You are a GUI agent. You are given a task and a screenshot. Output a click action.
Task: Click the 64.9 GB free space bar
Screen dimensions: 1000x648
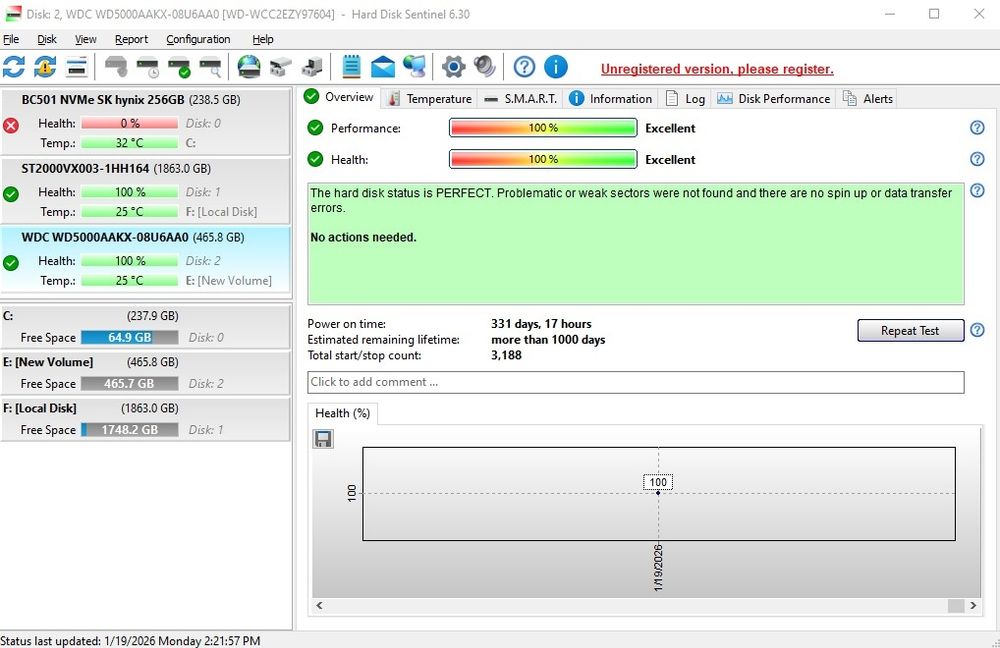point(129,337)
